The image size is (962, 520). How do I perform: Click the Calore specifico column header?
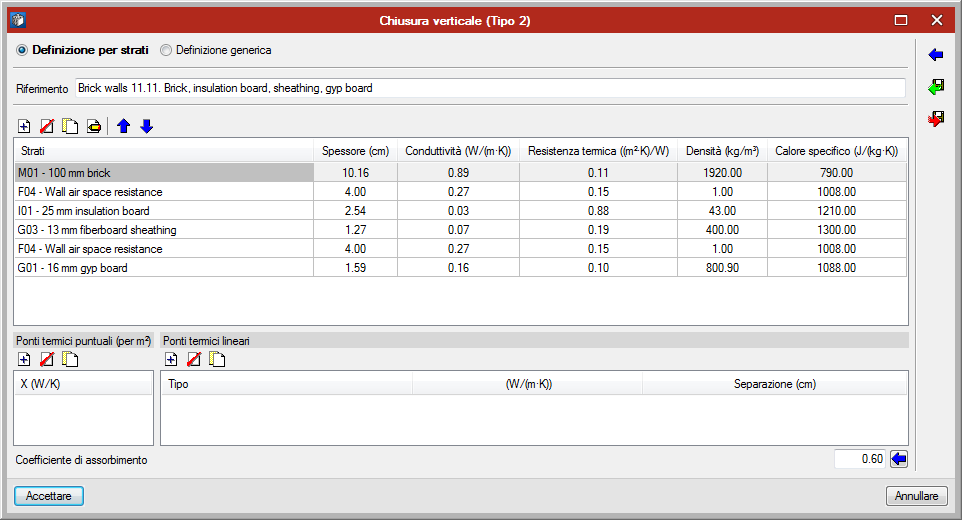[836, 151]
